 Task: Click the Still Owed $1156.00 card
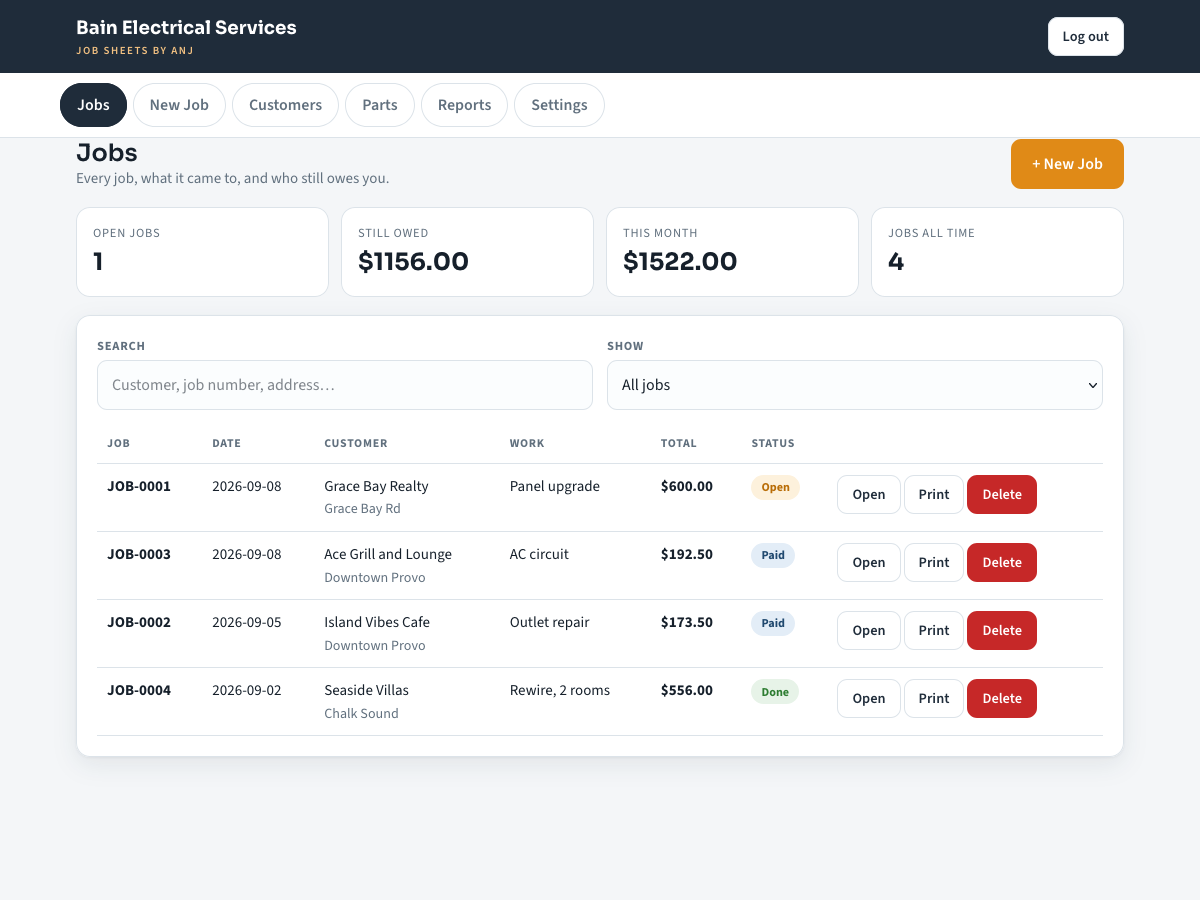coord(467,252)
